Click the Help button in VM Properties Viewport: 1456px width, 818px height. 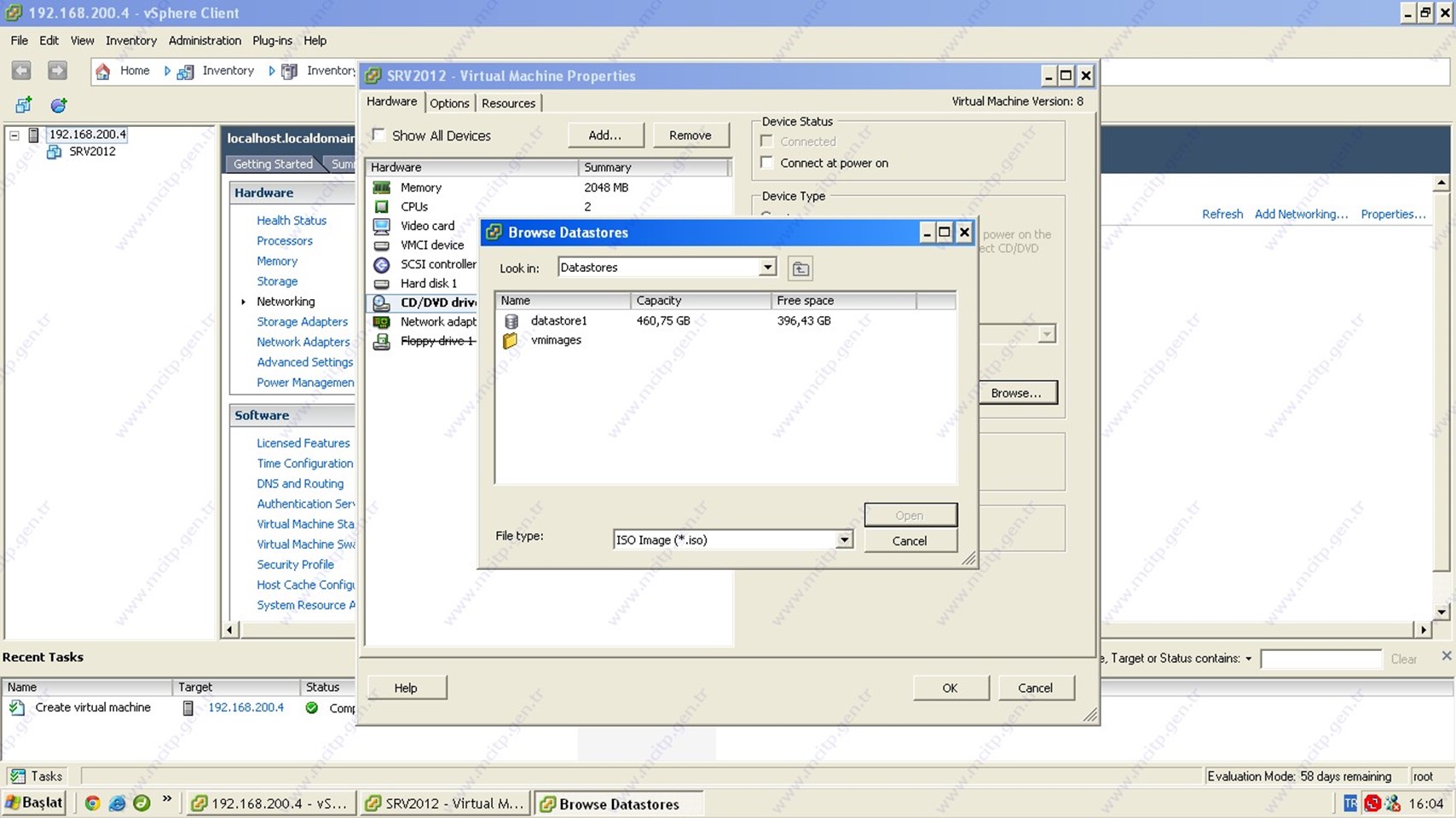[x=406, y=688]
